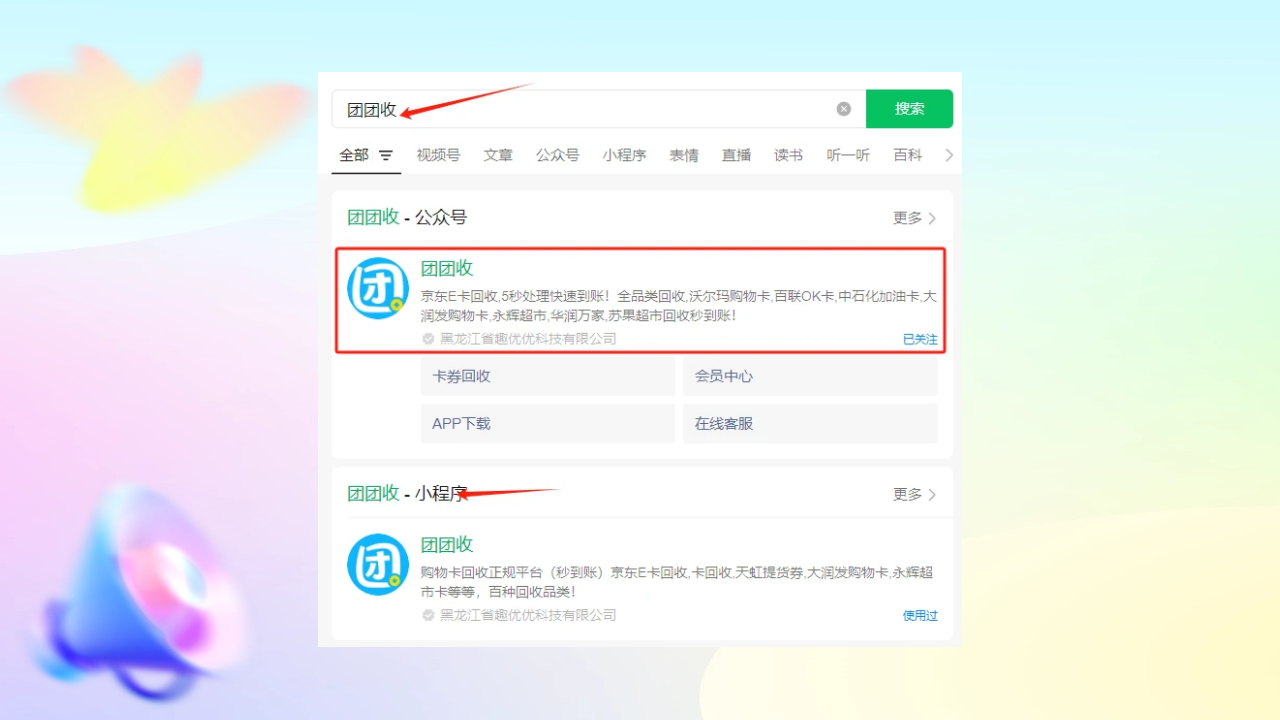Image resolution: width=1280 pixels, height=720 pixels.
Task: Open the filter icon beside 全部
Action: click(x=386, y=156)
